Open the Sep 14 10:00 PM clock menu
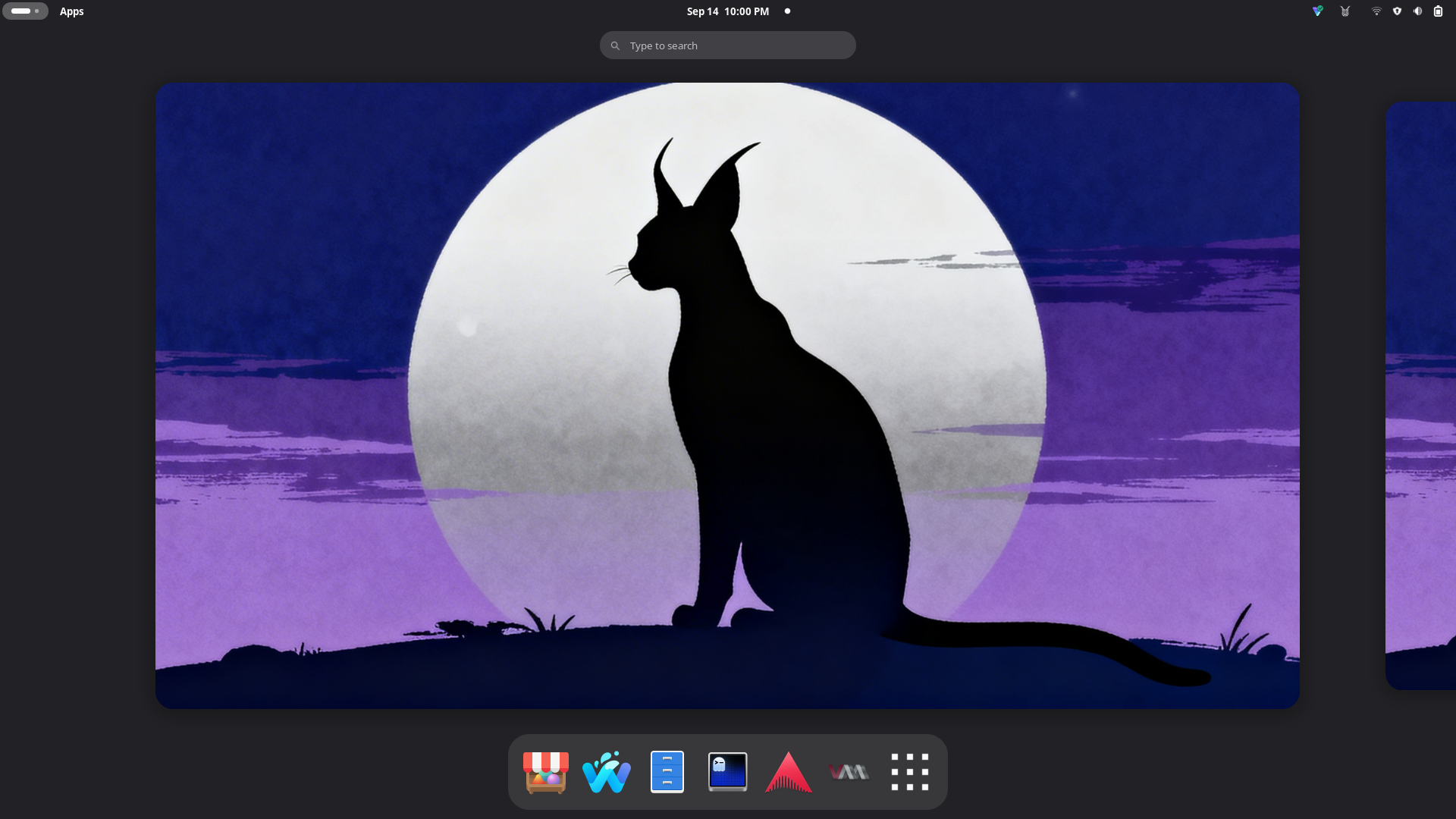The width and height of the screenshot is (1456, 819). 728,11
